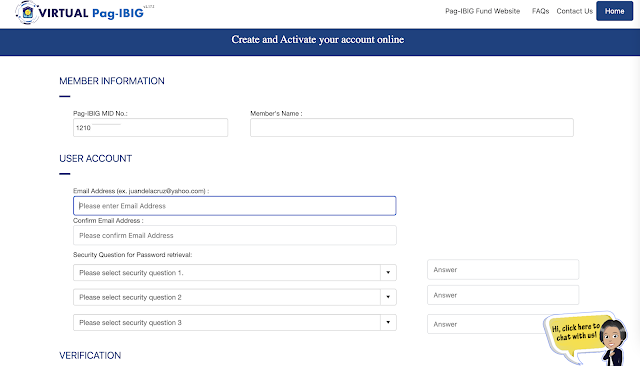Open the chat assistant bubble
The image size is (640, 366).
586,338
